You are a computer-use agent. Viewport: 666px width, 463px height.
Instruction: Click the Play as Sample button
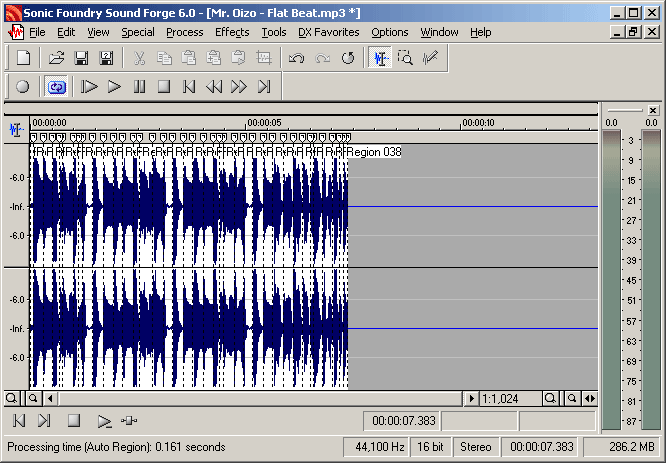point(129,421)
